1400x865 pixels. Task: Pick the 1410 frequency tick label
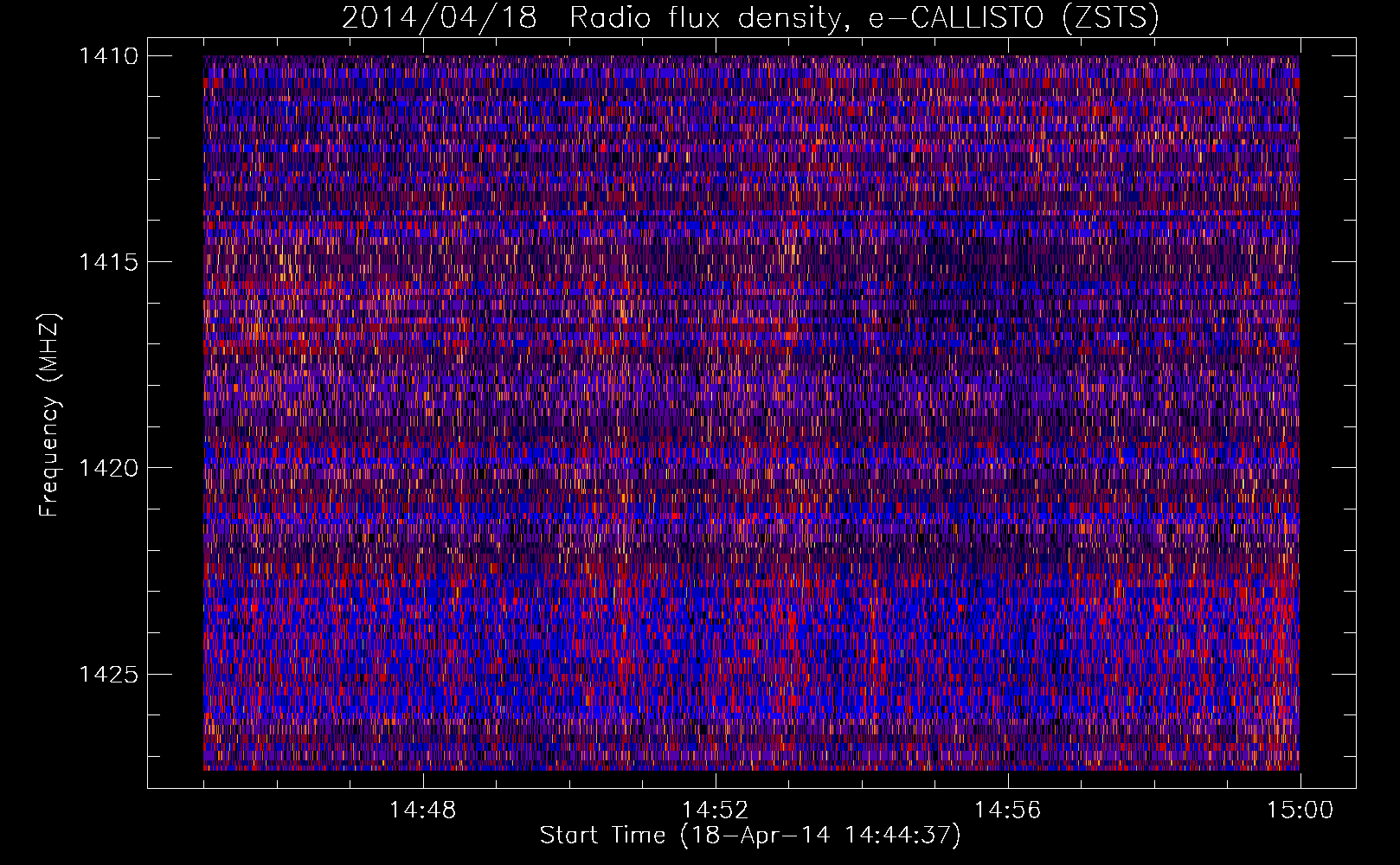(x=108, y=56)
